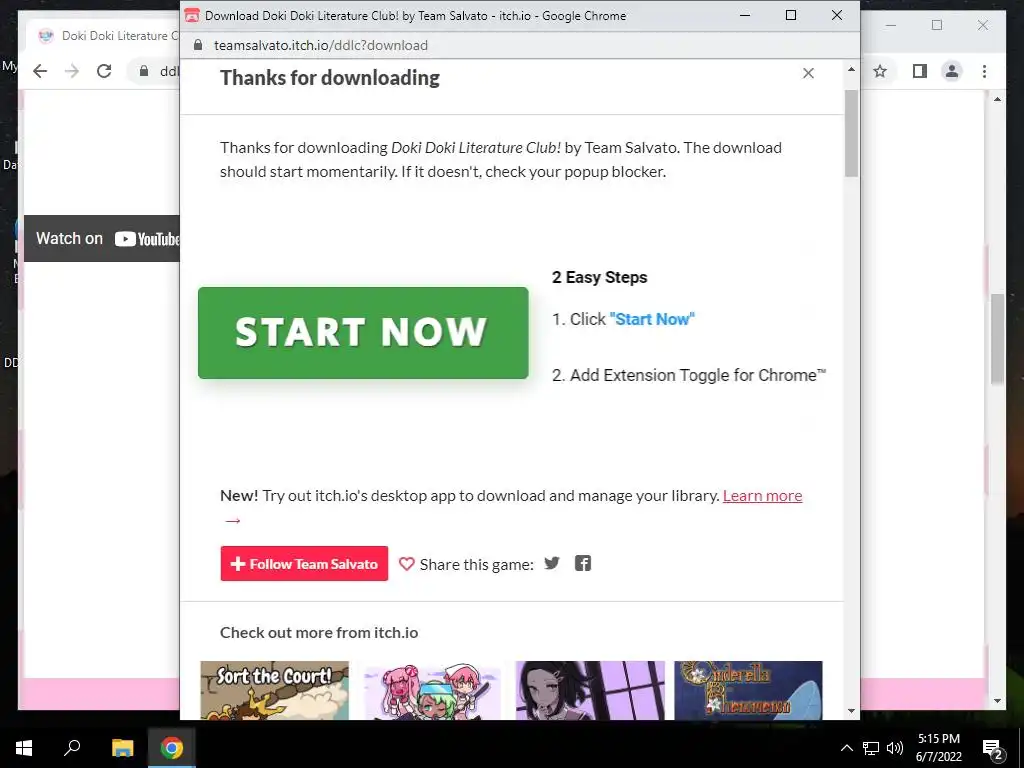Open the dark-haired character game thumbnail
1024x768 pixels.
click(590, 690)
